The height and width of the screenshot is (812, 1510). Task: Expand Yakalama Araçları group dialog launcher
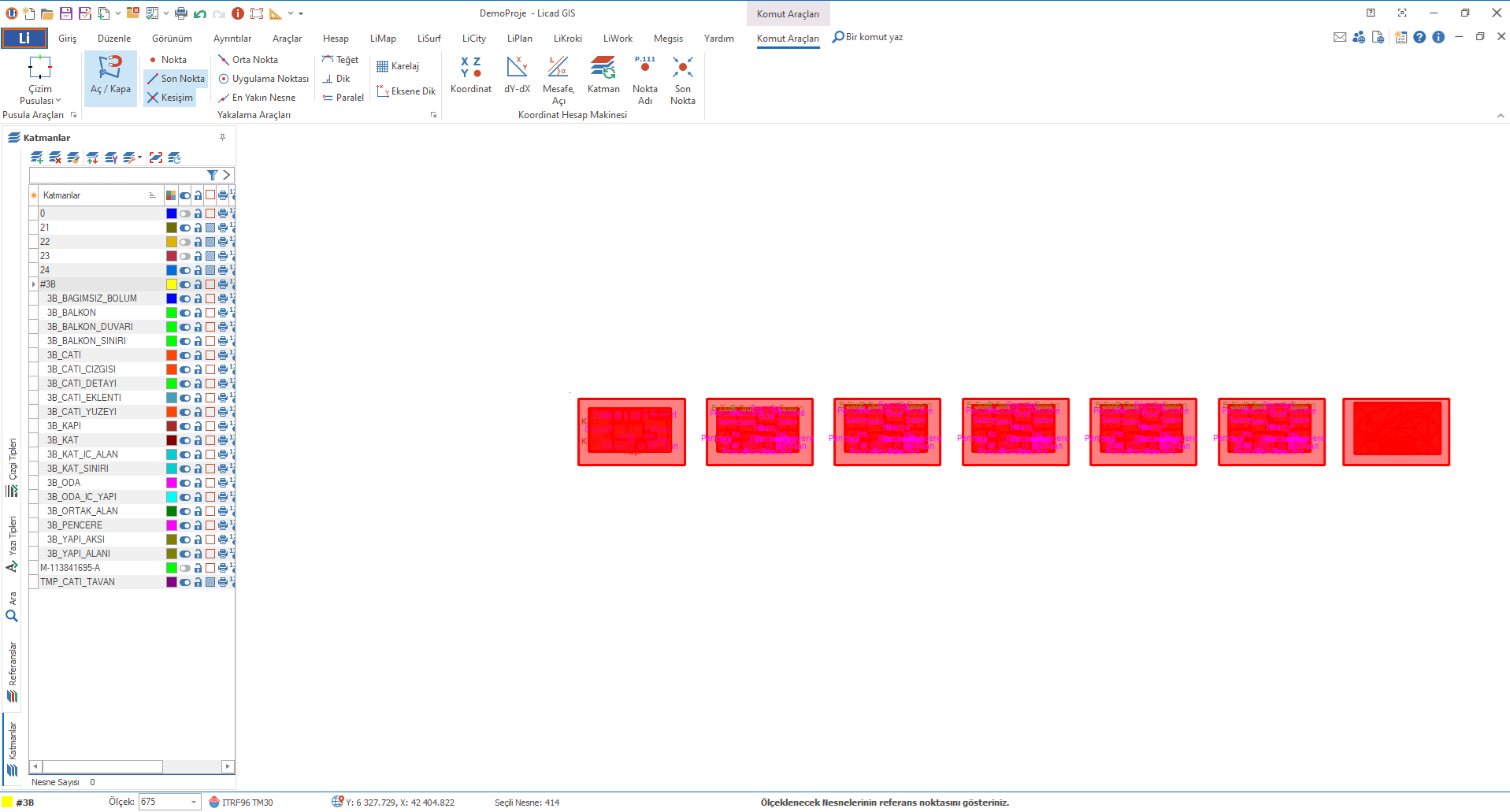point(433,115)
